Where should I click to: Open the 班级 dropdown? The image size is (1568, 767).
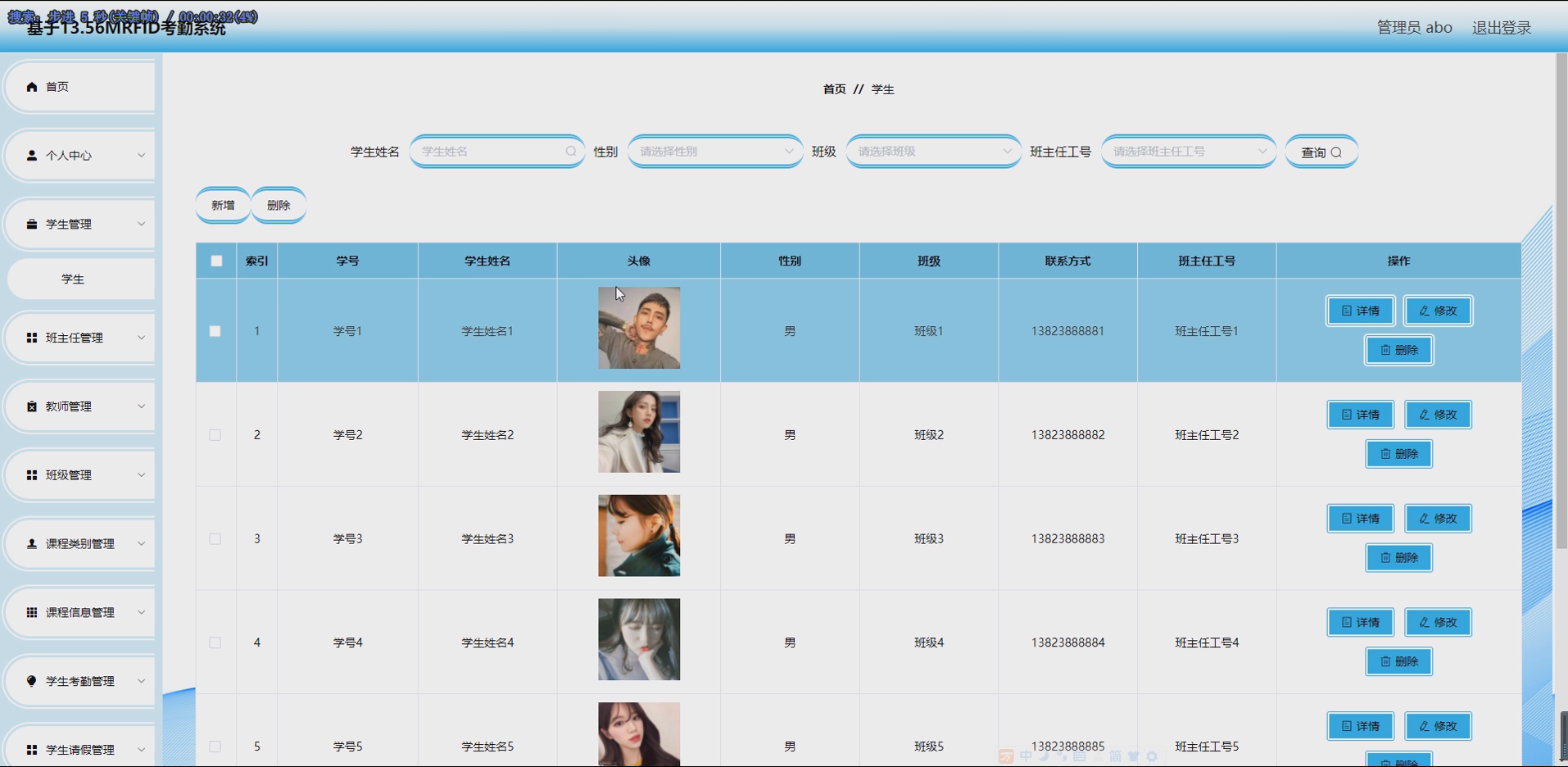pos(933,152)
